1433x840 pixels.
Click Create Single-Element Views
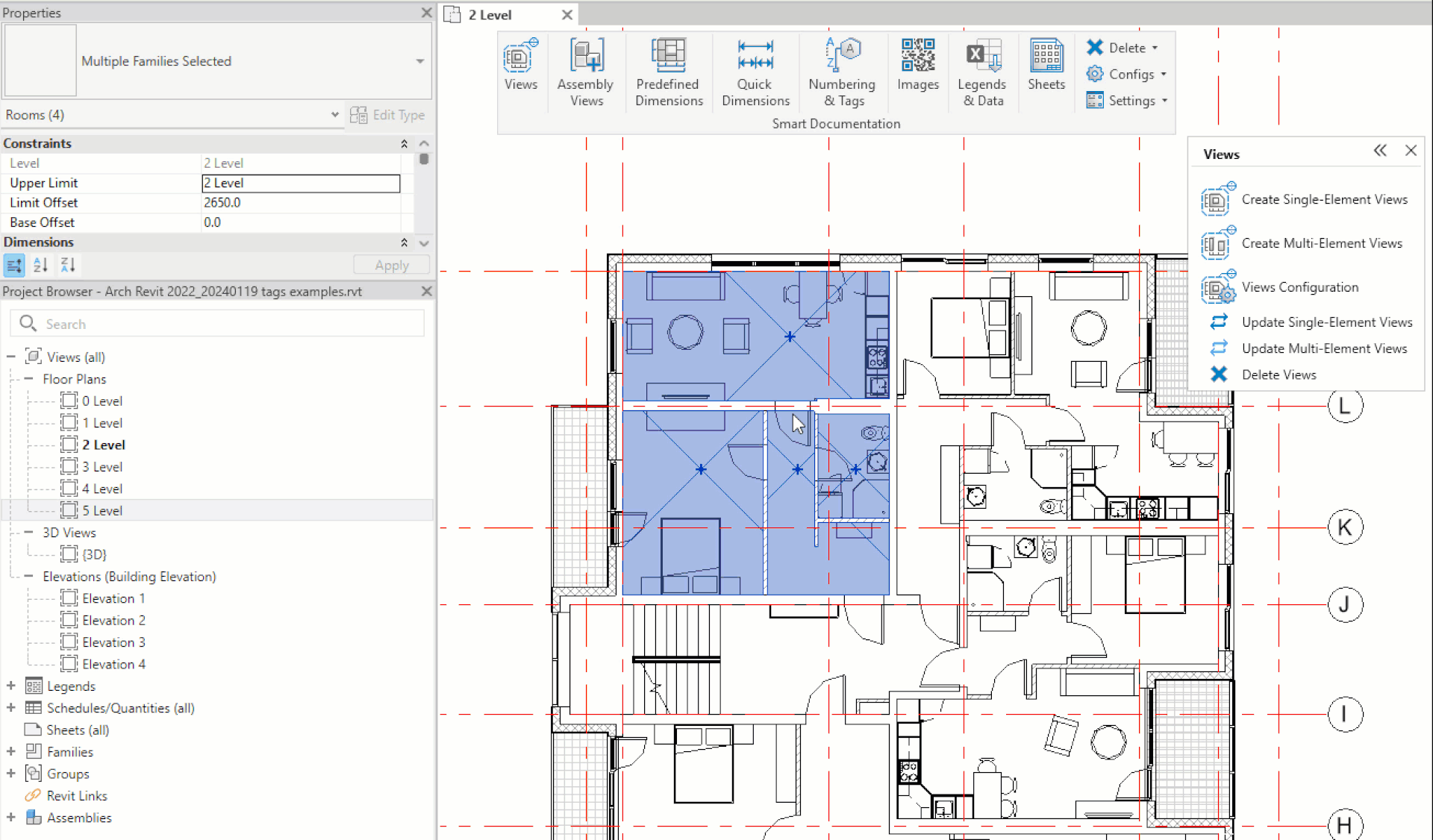pyautogui.click(x=1324, y=199)
